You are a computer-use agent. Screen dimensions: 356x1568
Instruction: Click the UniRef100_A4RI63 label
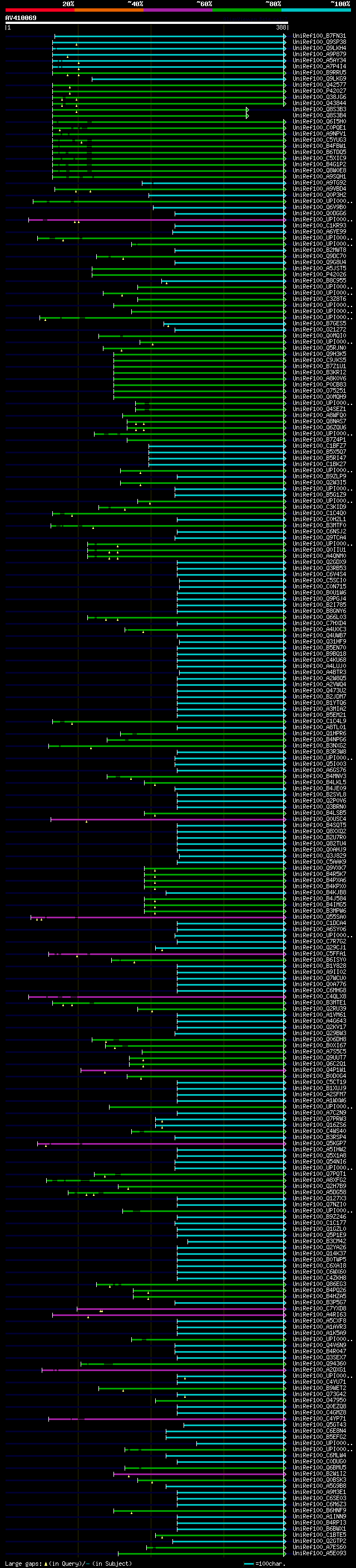319,1315
